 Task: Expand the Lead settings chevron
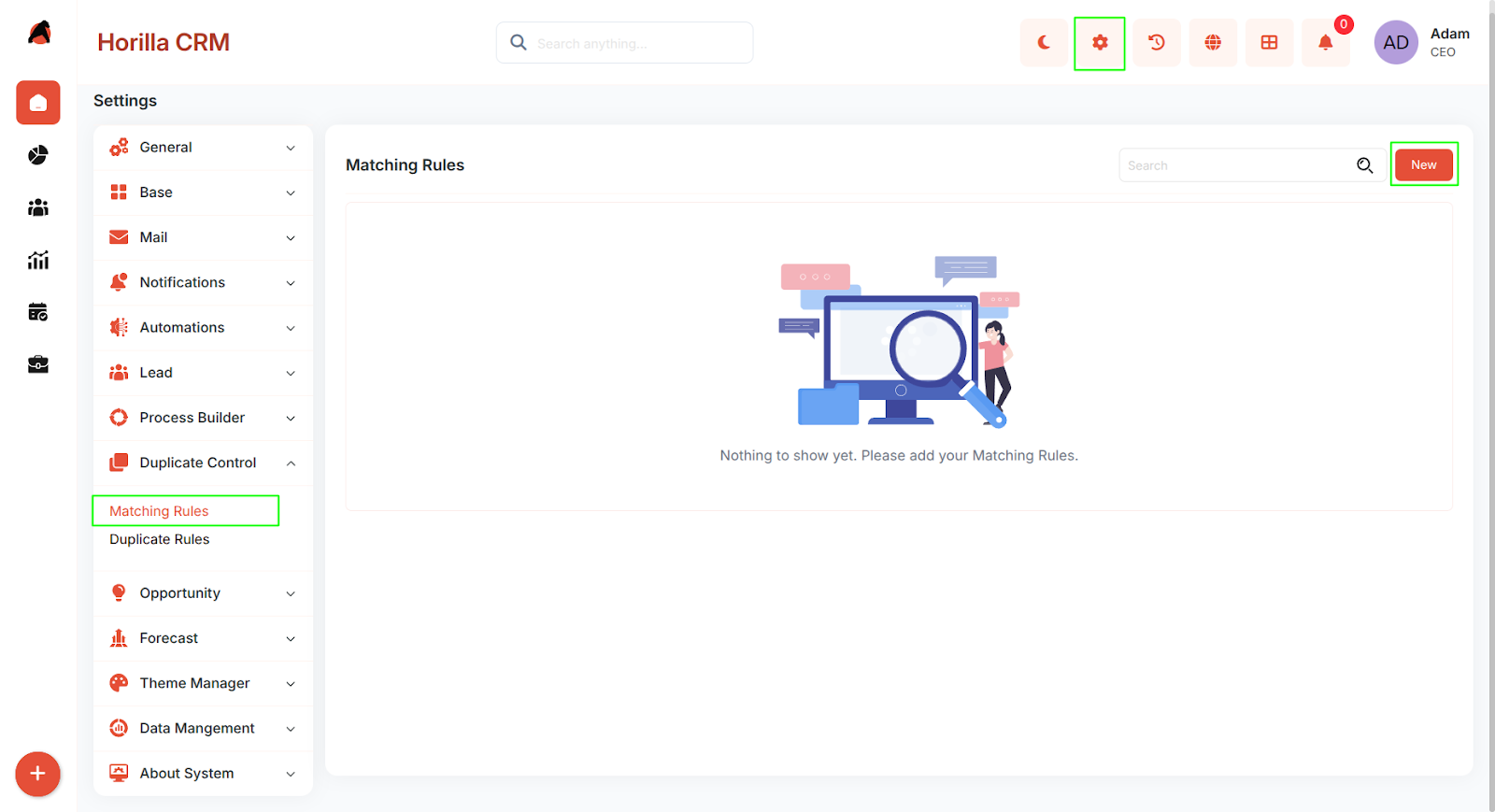(x=291, y=373)
